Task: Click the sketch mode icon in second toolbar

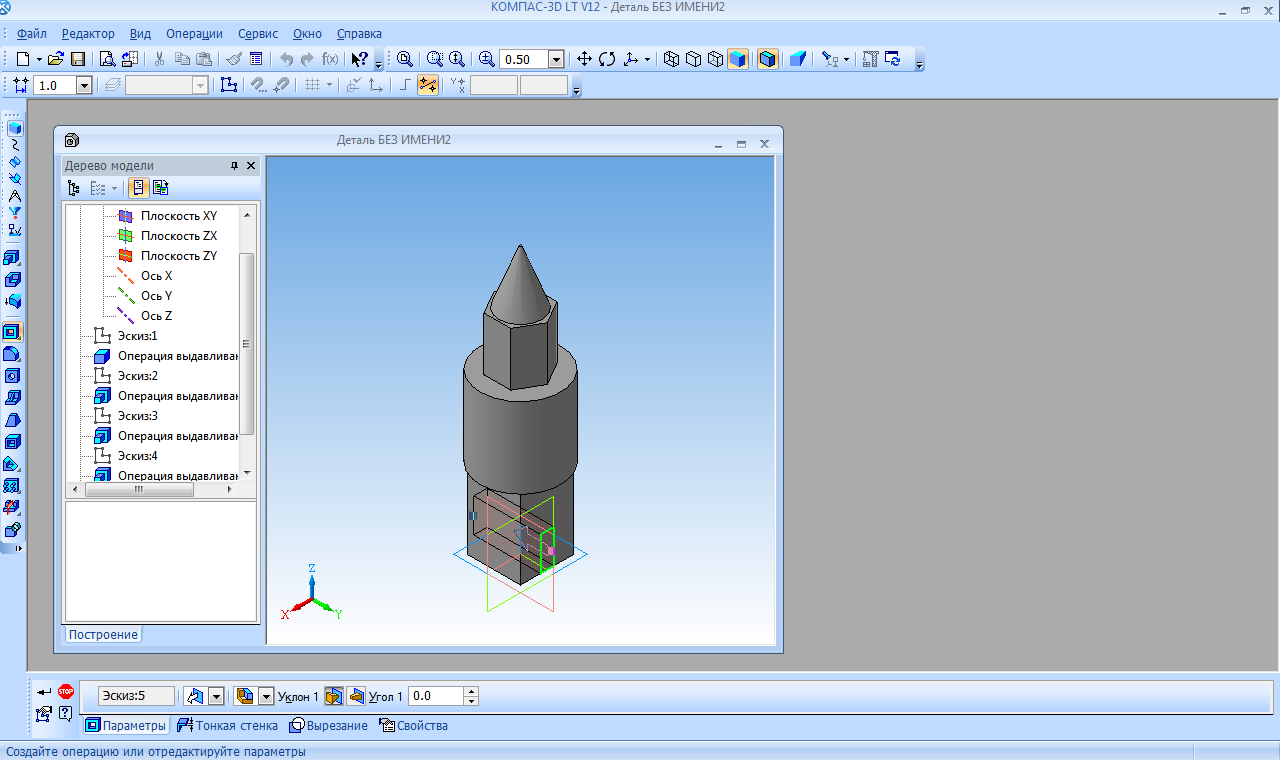Action: point(229,85)
